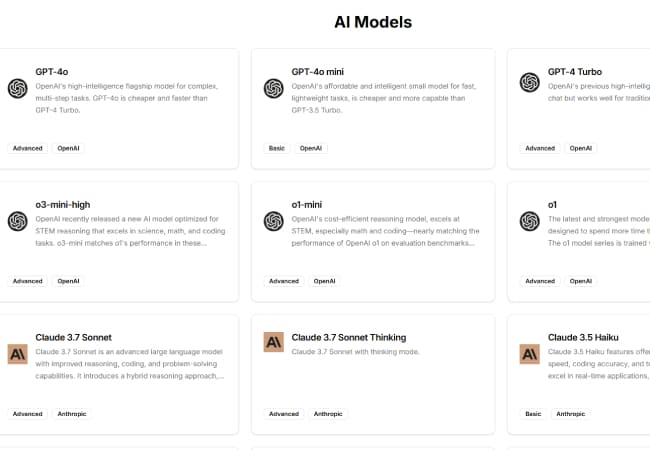Click the AI Models page heading
The image size is (650, 450).
(373, 22)
